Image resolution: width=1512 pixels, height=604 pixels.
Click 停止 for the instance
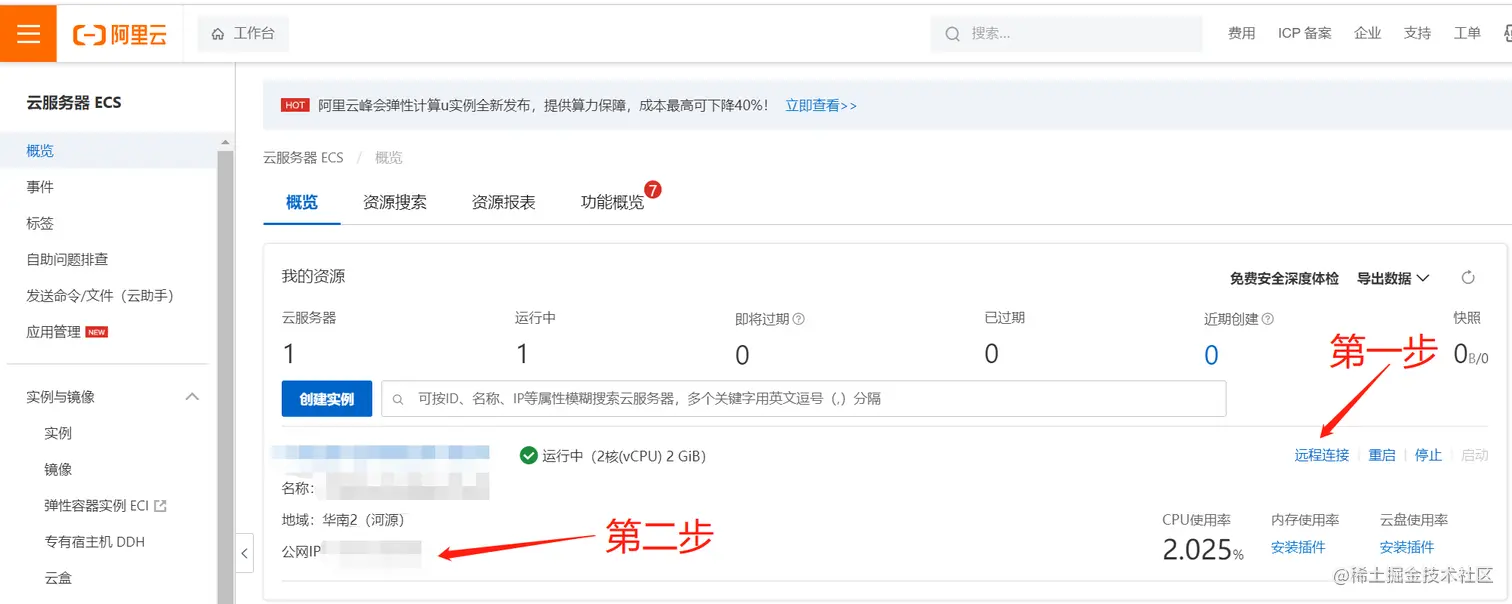click(x=1428, y=455)
